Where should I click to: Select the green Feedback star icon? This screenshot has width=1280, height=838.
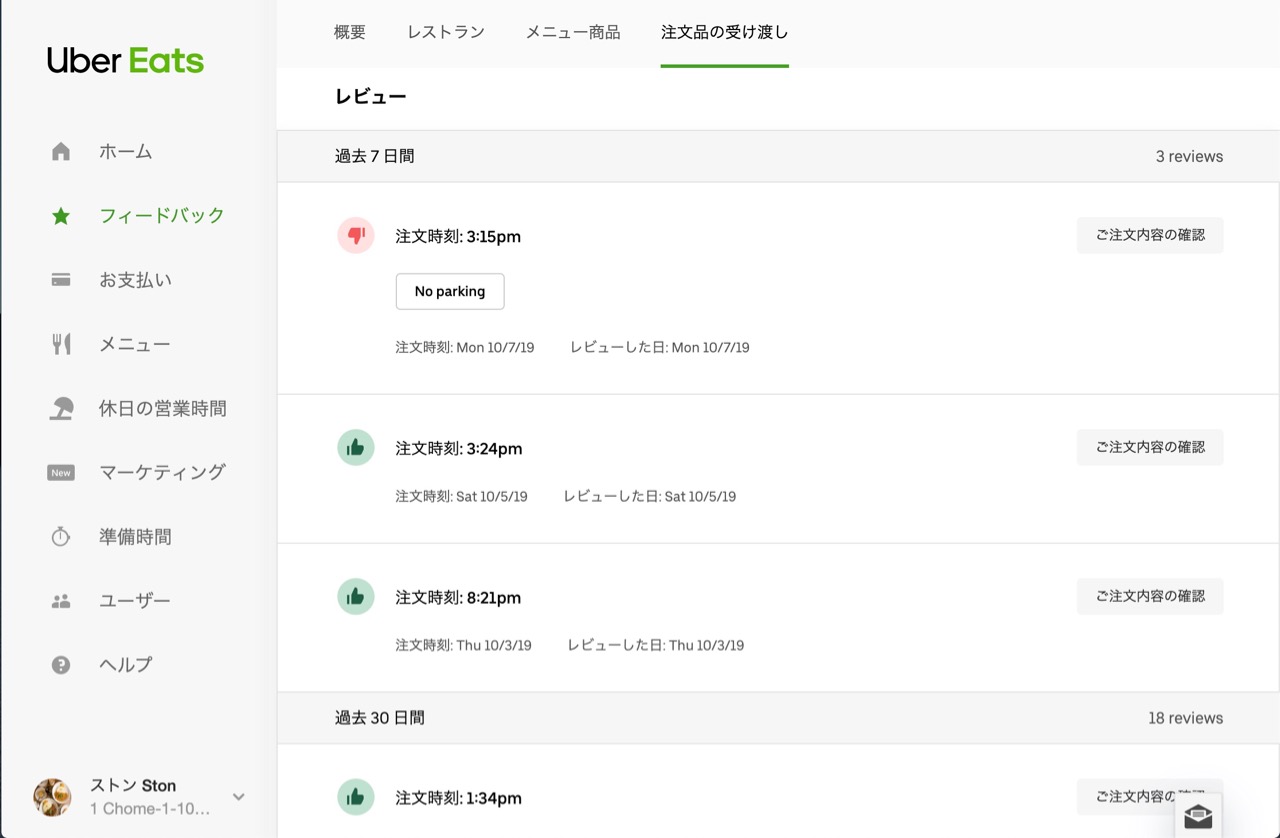point(61,216)
